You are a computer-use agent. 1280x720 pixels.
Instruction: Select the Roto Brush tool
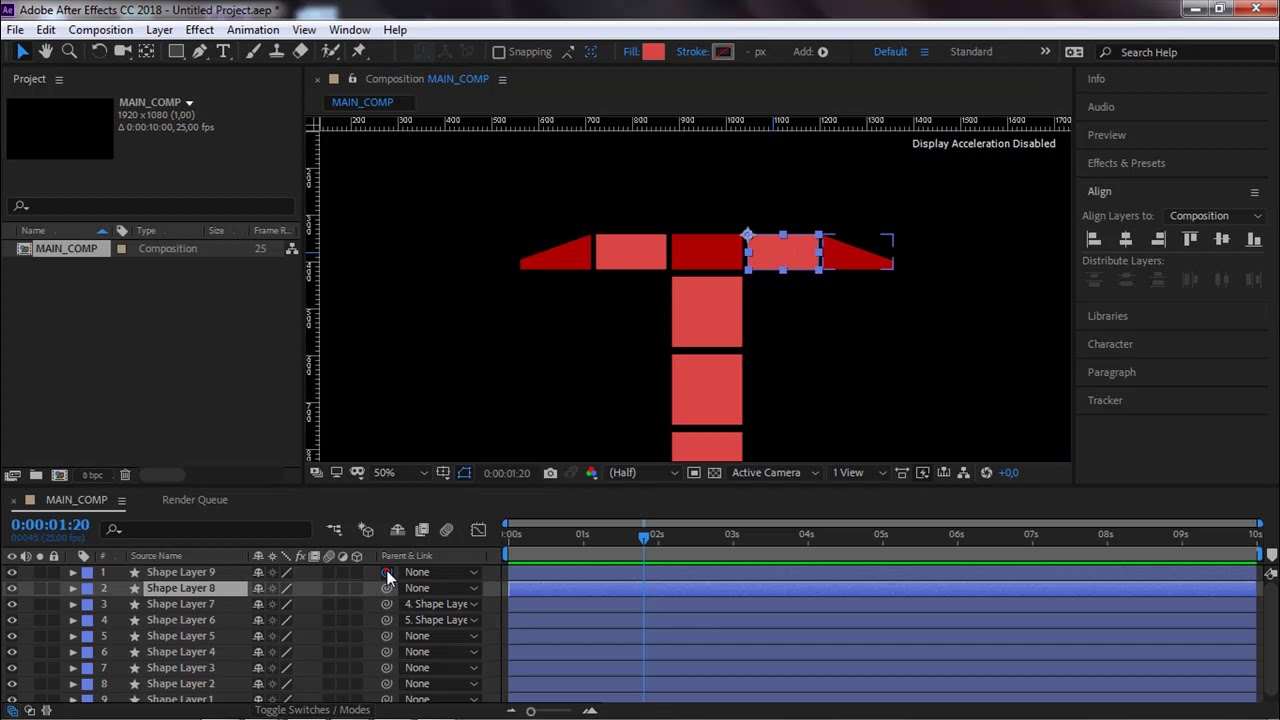tap(329, 52)
